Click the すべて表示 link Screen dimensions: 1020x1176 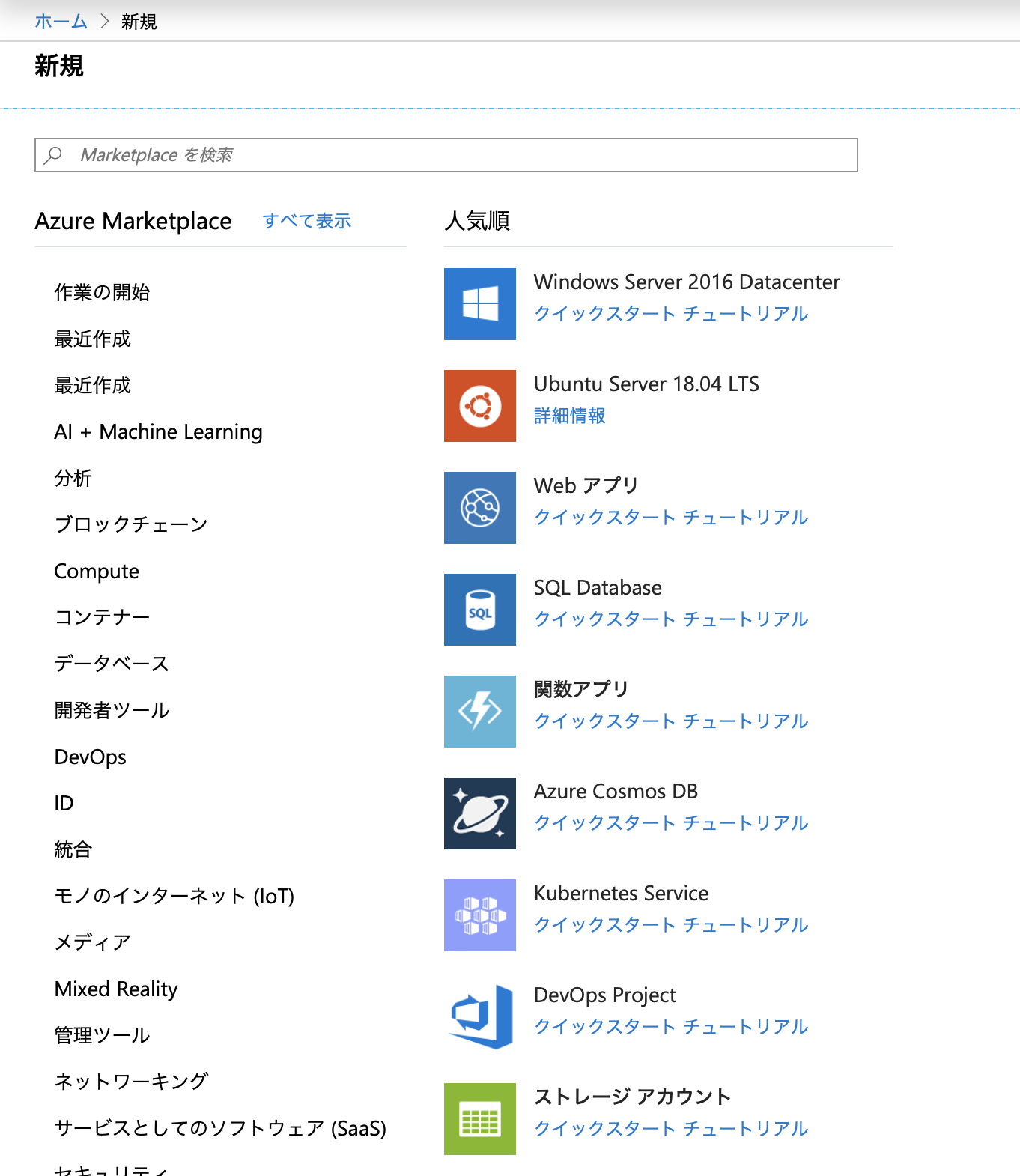(x=307, y=221)
